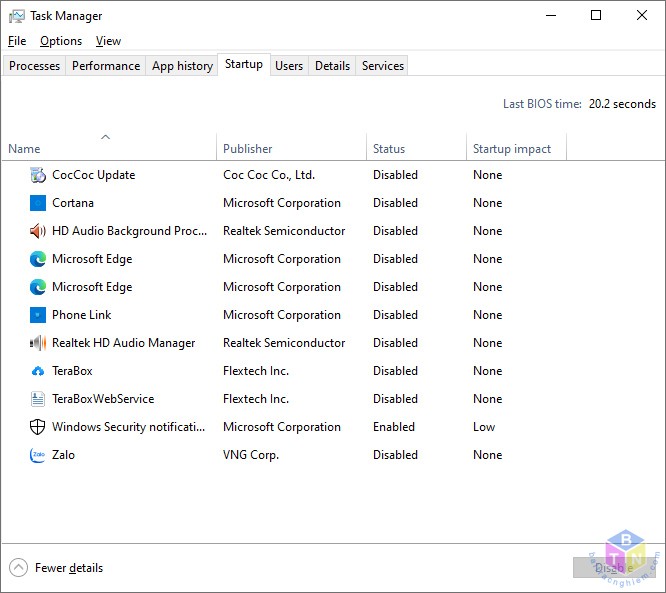Click the Realtek HD Audio Manager icon
This screenshot has width=666, height=593.
(x=38, y=343)
